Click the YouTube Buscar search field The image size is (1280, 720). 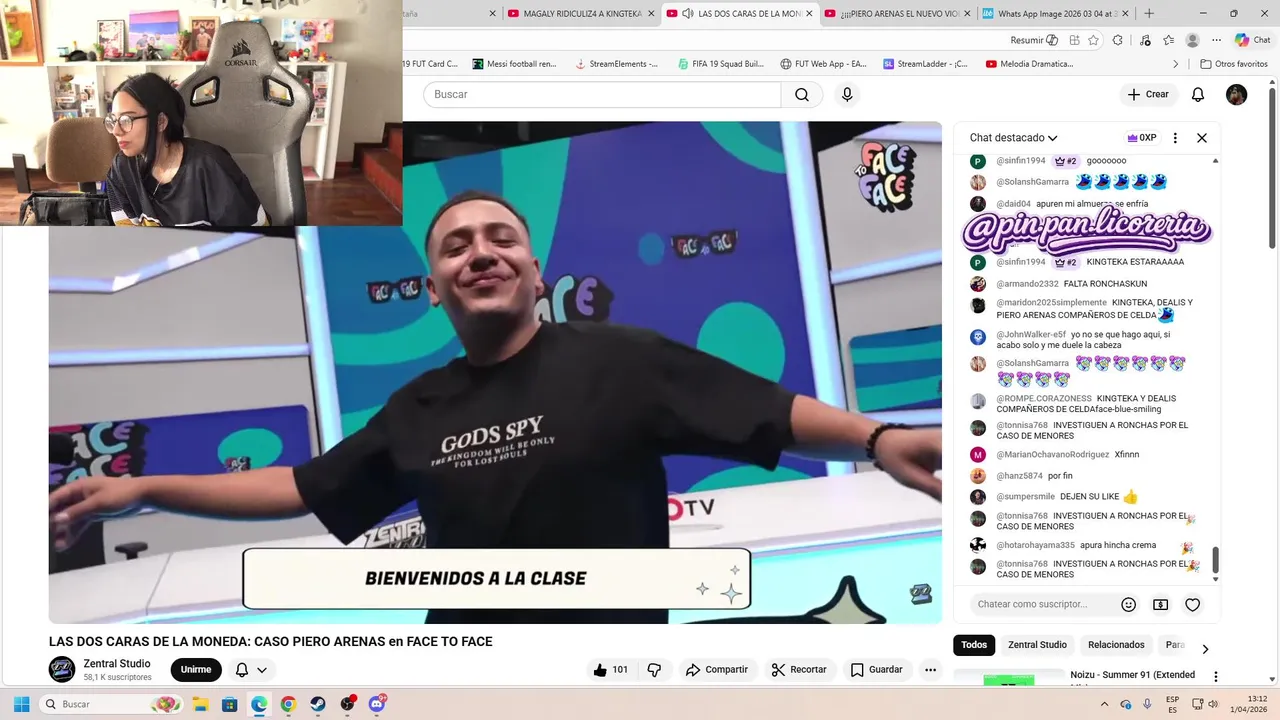(602, 94)
